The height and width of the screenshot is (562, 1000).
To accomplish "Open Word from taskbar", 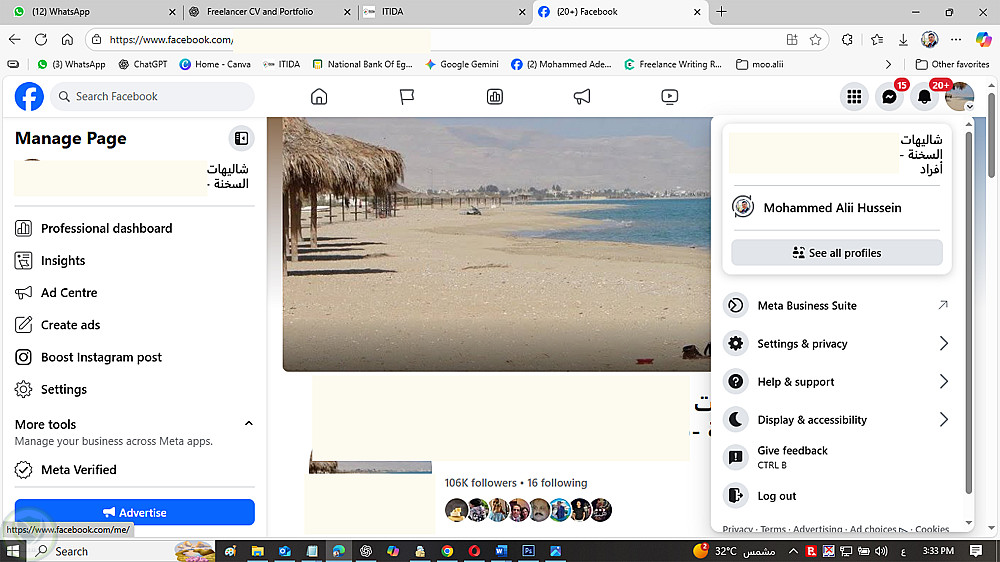I will [x=501, y=551].
